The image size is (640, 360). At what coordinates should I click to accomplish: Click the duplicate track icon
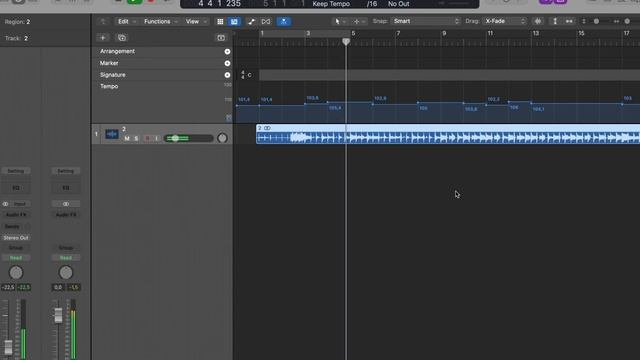[x=122, y=38]
